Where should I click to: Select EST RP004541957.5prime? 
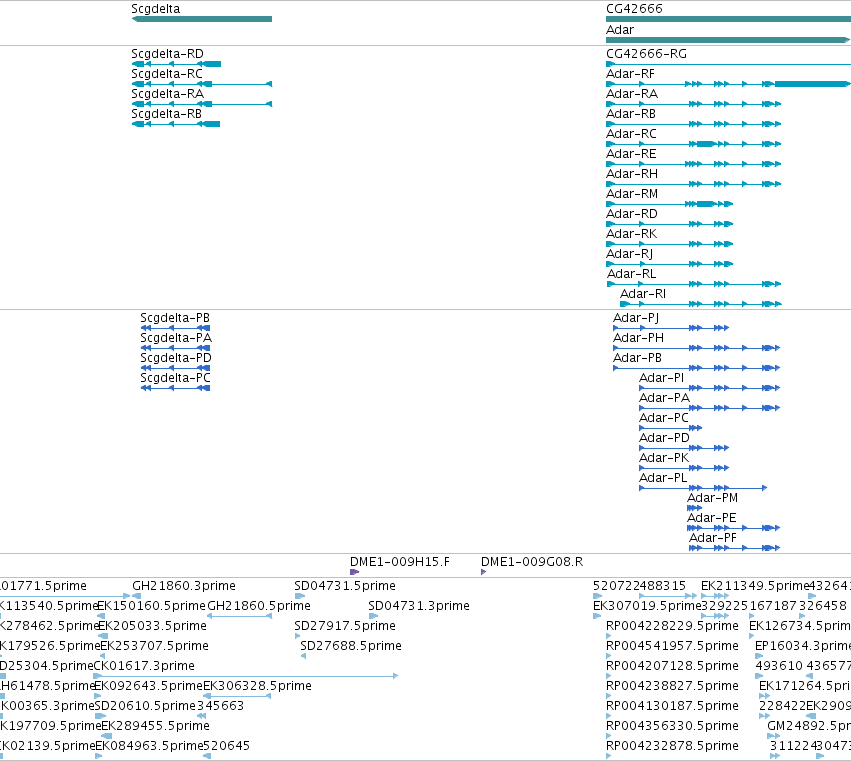tap(672, 646)
